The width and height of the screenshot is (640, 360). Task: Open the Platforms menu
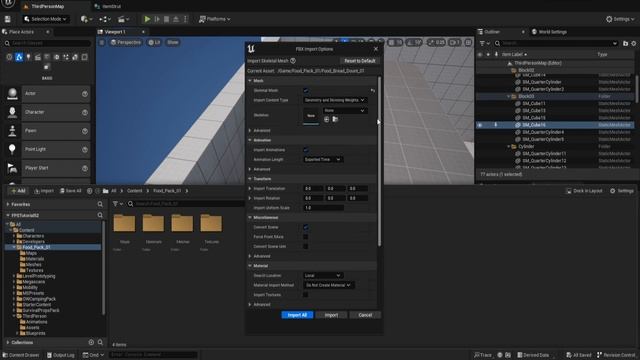tap(214, 19)
